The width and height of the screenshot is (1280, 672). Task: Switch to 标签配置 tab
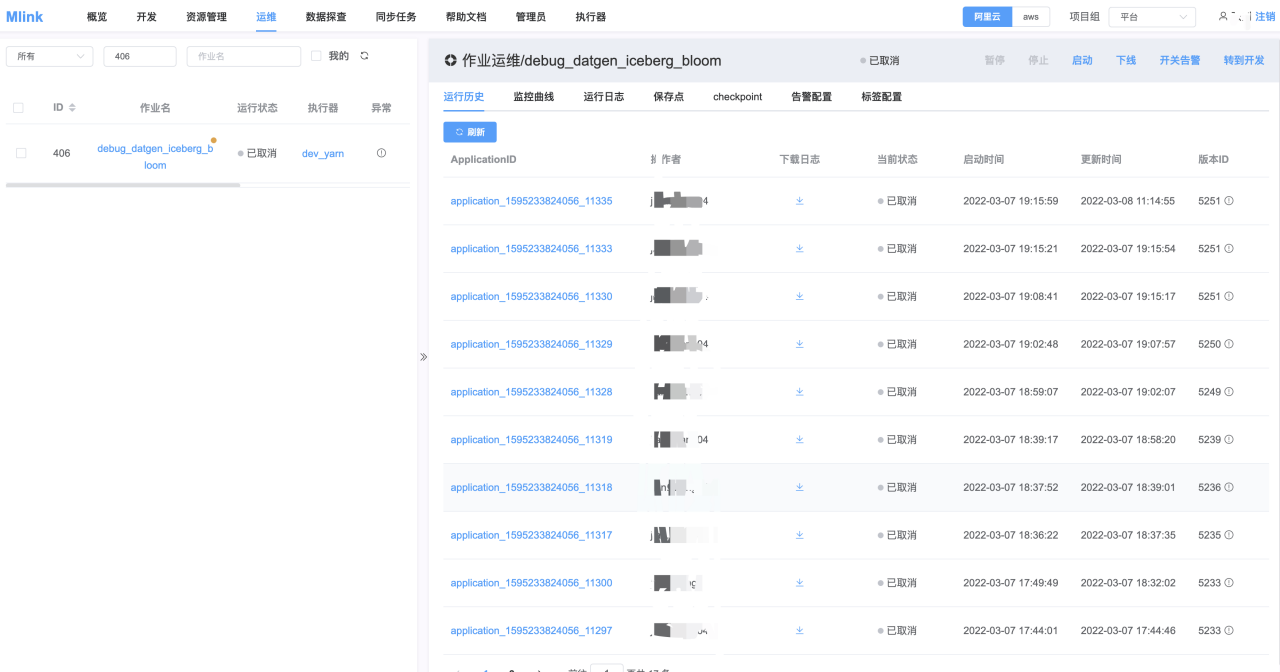click(x=881, y=97)
